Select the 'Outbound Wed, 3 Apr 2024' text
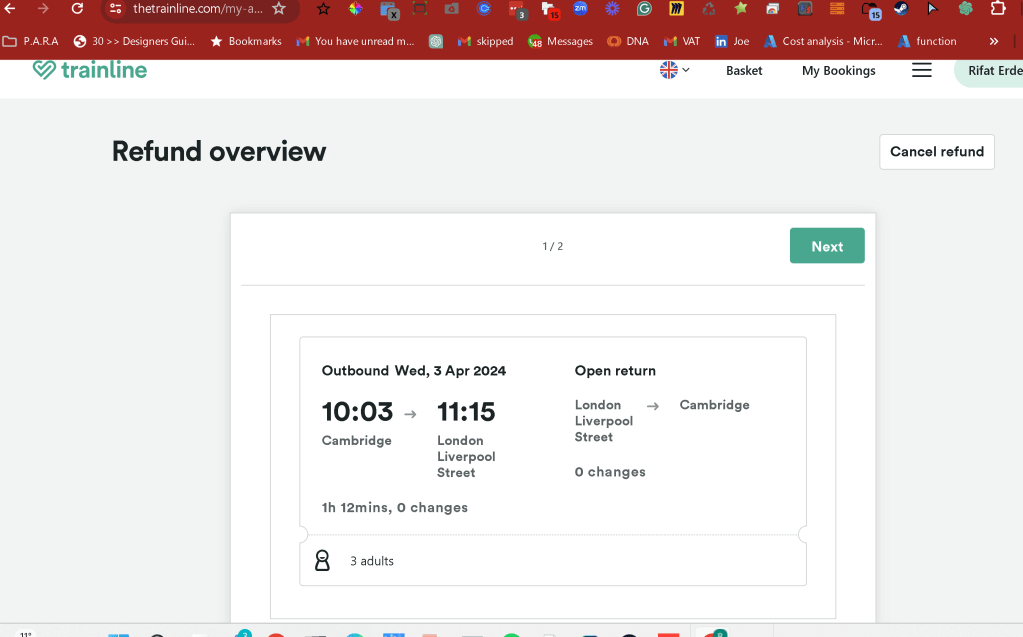 (x=414, y=371)
